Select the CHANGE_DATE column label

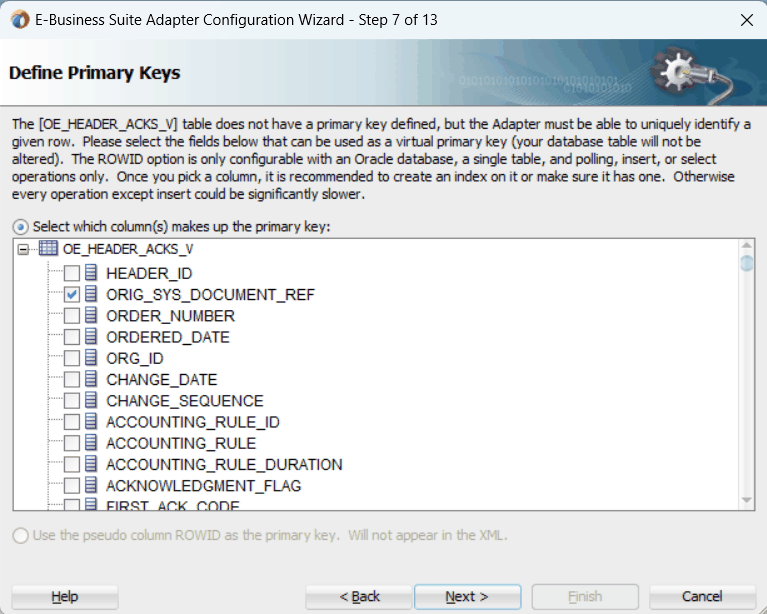(161, 379)
